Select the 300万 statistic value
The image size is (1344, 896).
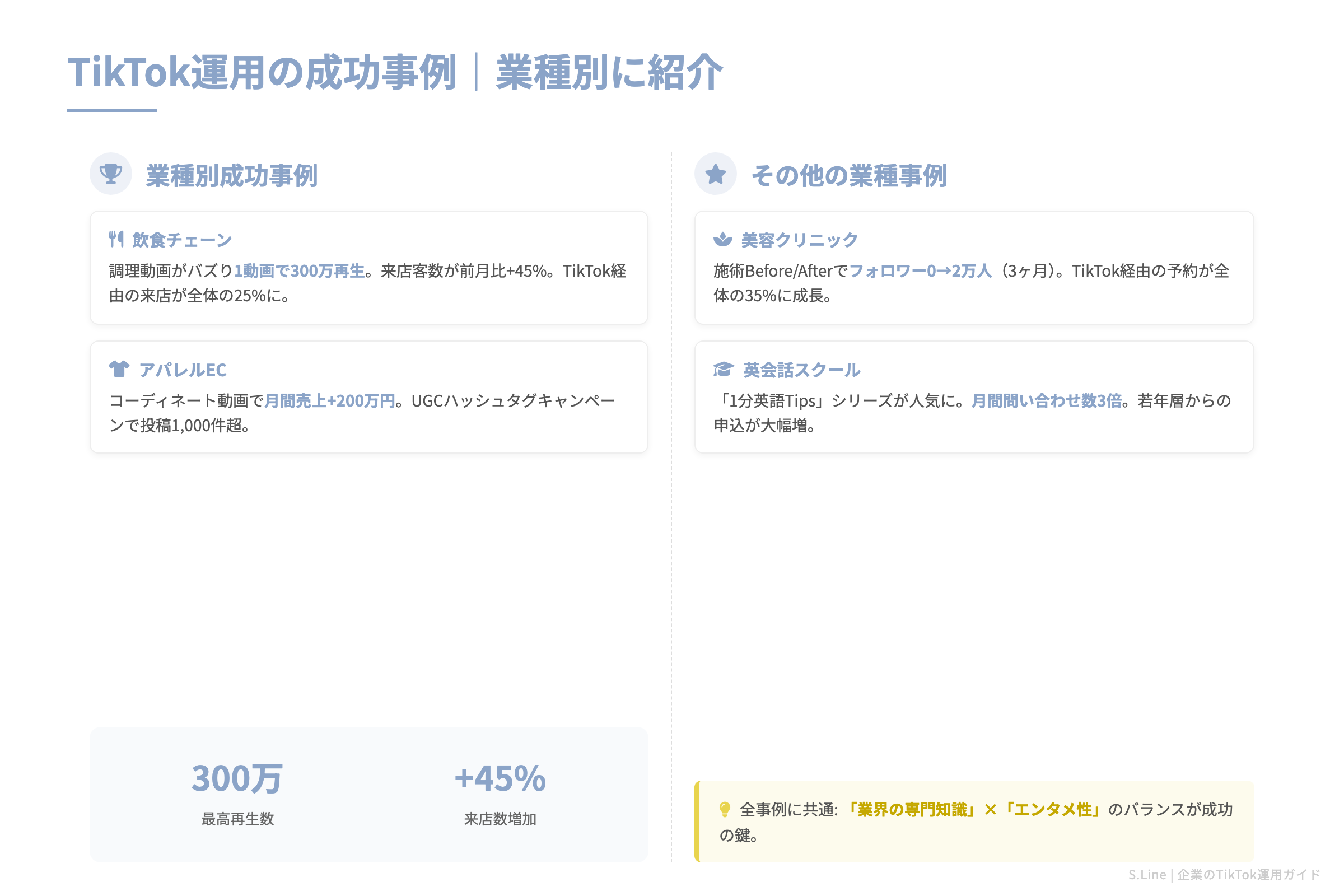[x=236, y=777]
